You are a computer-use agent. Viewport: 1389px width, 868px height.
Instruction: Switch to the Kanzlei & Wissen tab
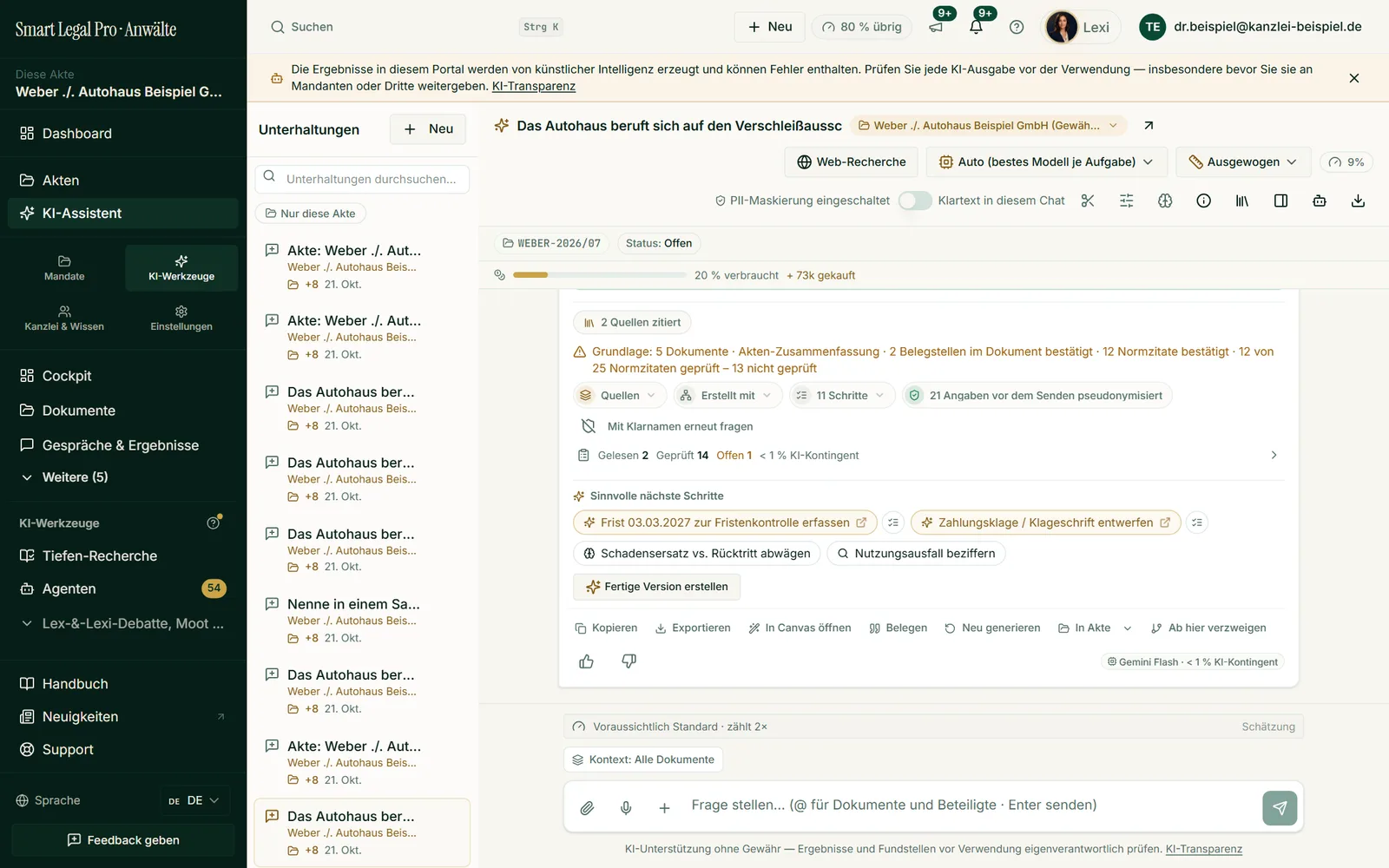click(64, 319)
